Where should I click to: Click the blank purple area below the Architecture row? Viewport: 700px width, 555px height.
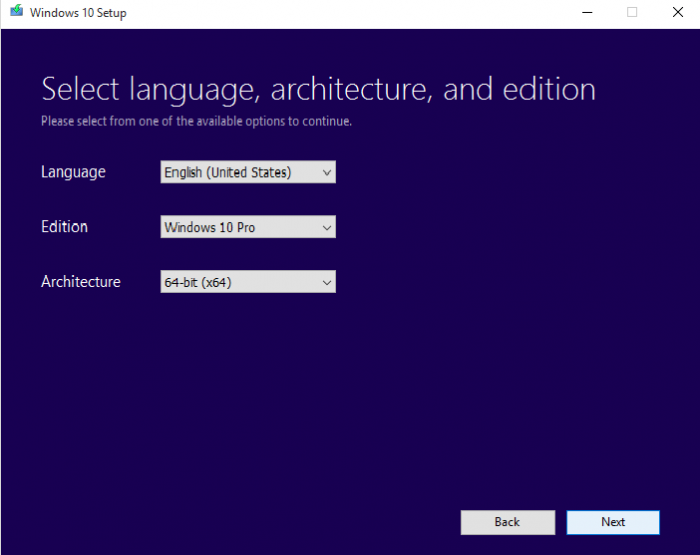(x=350, y=400)
